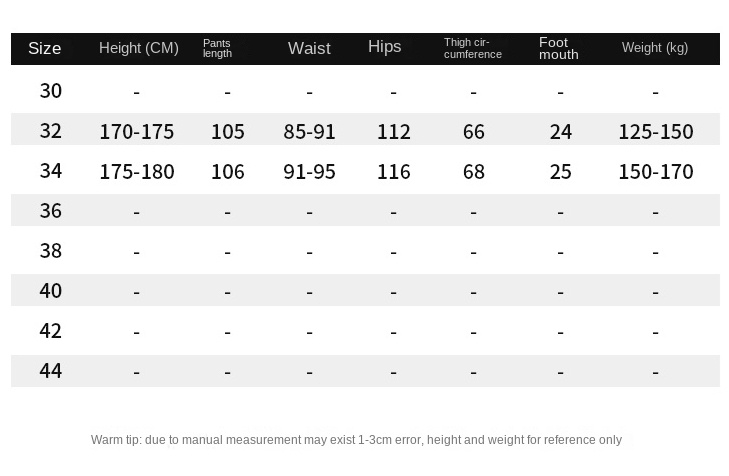Select the 175-180 height value
Viewport: 729px width, 476px height.
click(x=137, y=172)
